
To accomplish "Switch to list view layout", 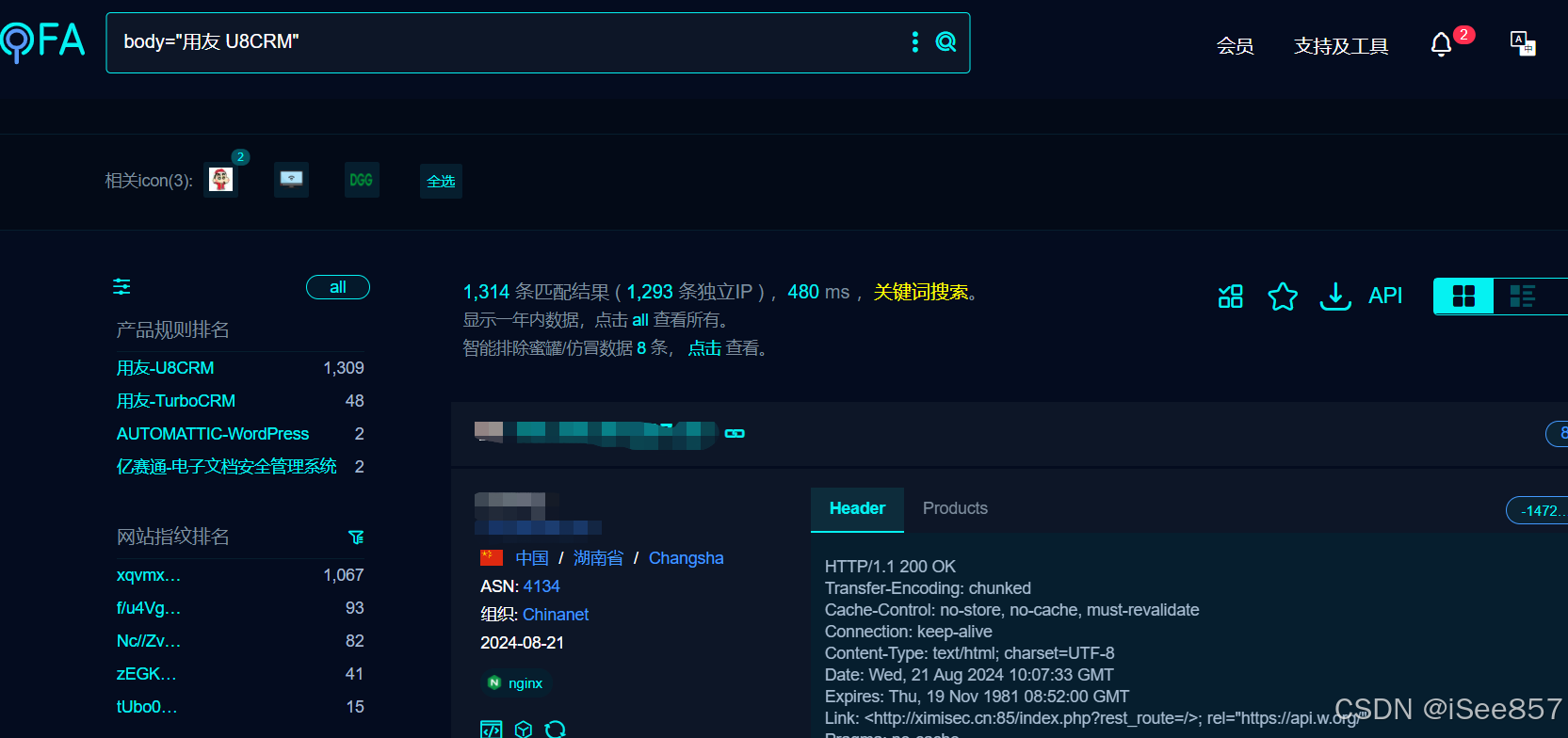I will [x=1523, y=297].
